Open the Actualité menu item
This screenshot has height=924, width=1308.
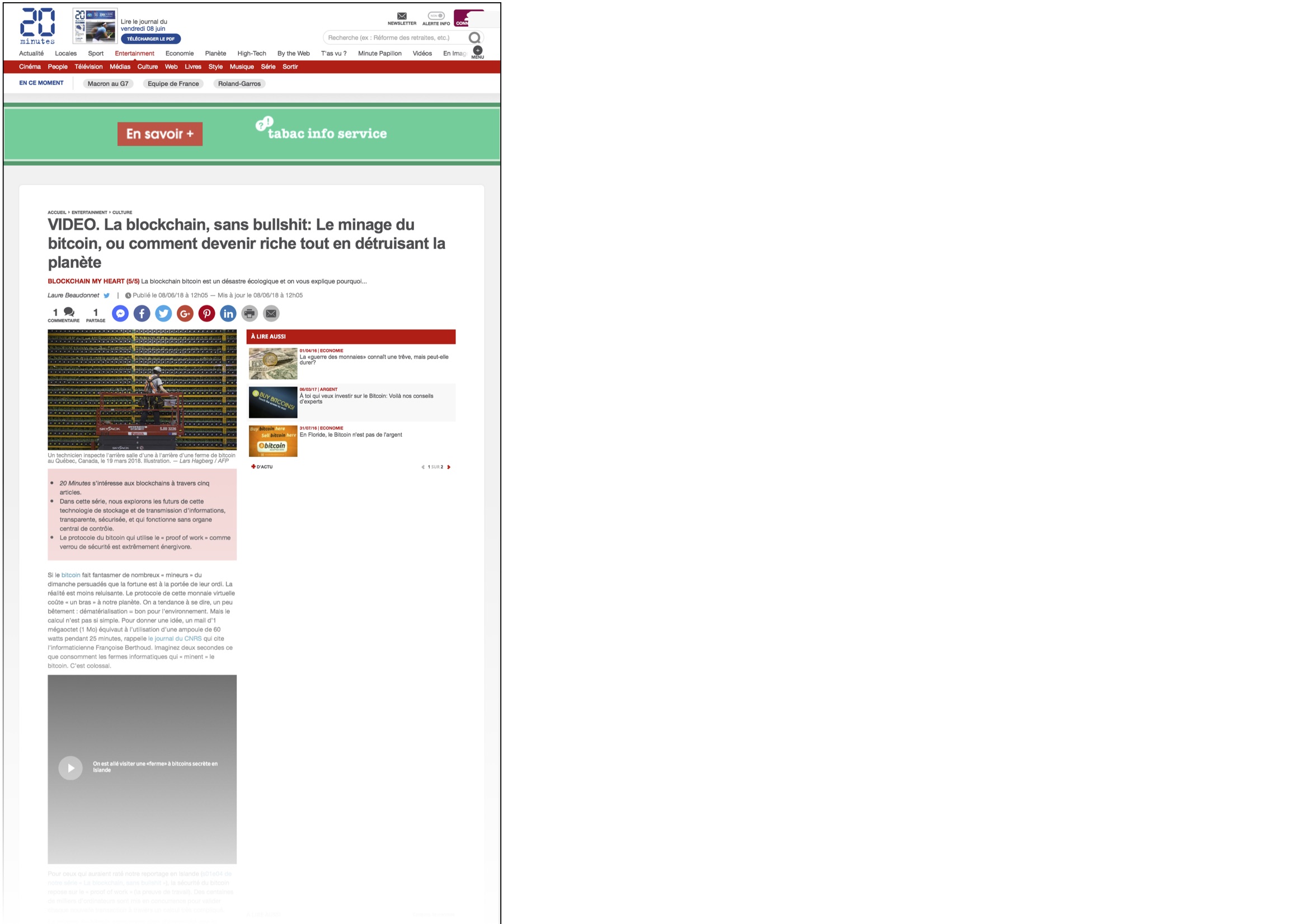[x=31, y=54]
